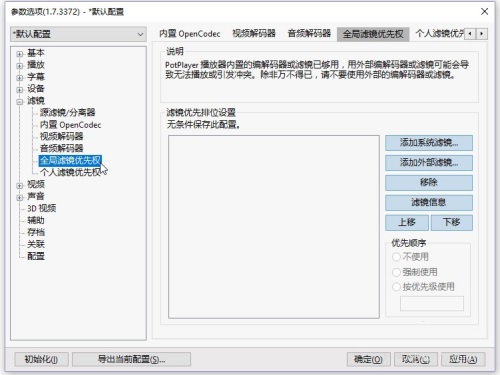Open the 默认配置 profile dropdown
500x375 pixels.
[x=78, y=34]
